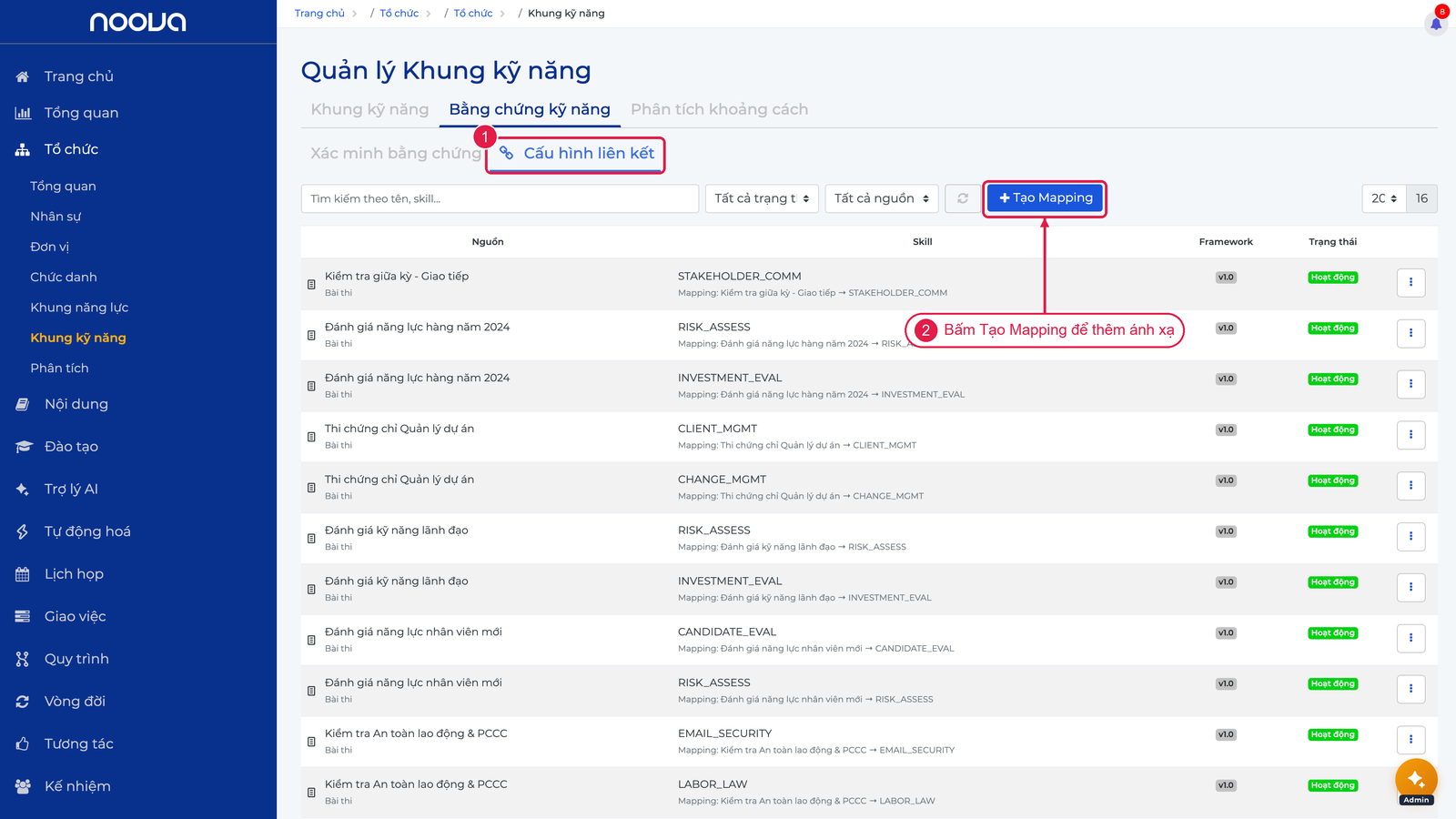Click the Kế nhiệm people icon
This screenshot has width=1456, height=819.
pyautogui.click(x=23, y=786)
